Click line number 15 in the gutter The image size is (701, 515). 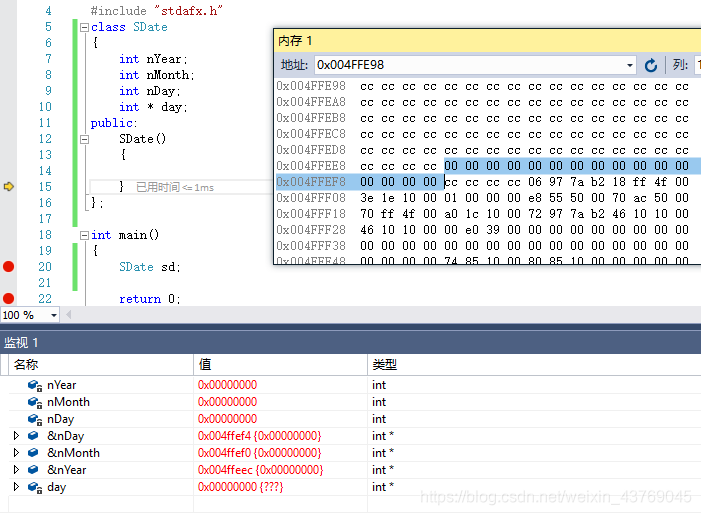tap(45, 187)
